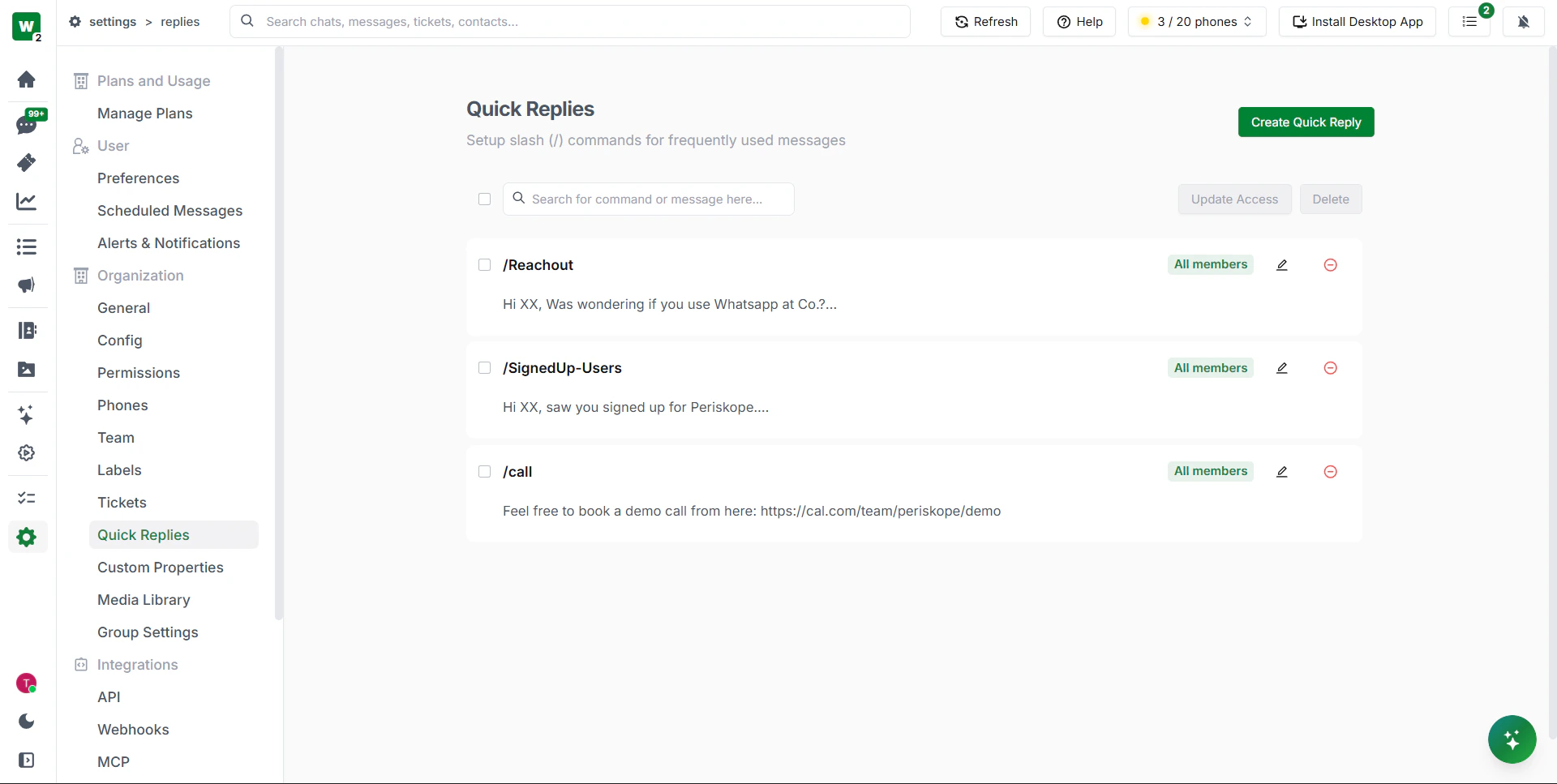Click the megaphone broadcast icon
This screenshot has width=1557, height=784.
click(27, 285)
